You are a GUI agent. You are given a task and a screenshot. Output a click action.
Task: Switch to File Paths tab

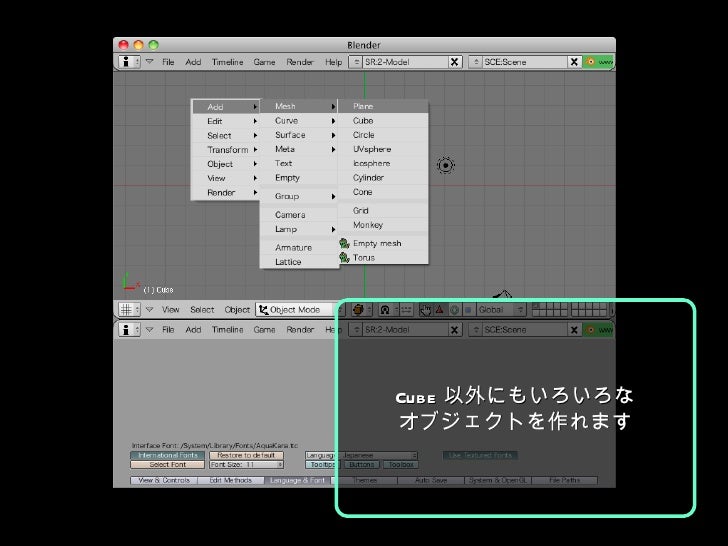pyautogui.click(x=565, y=480)
